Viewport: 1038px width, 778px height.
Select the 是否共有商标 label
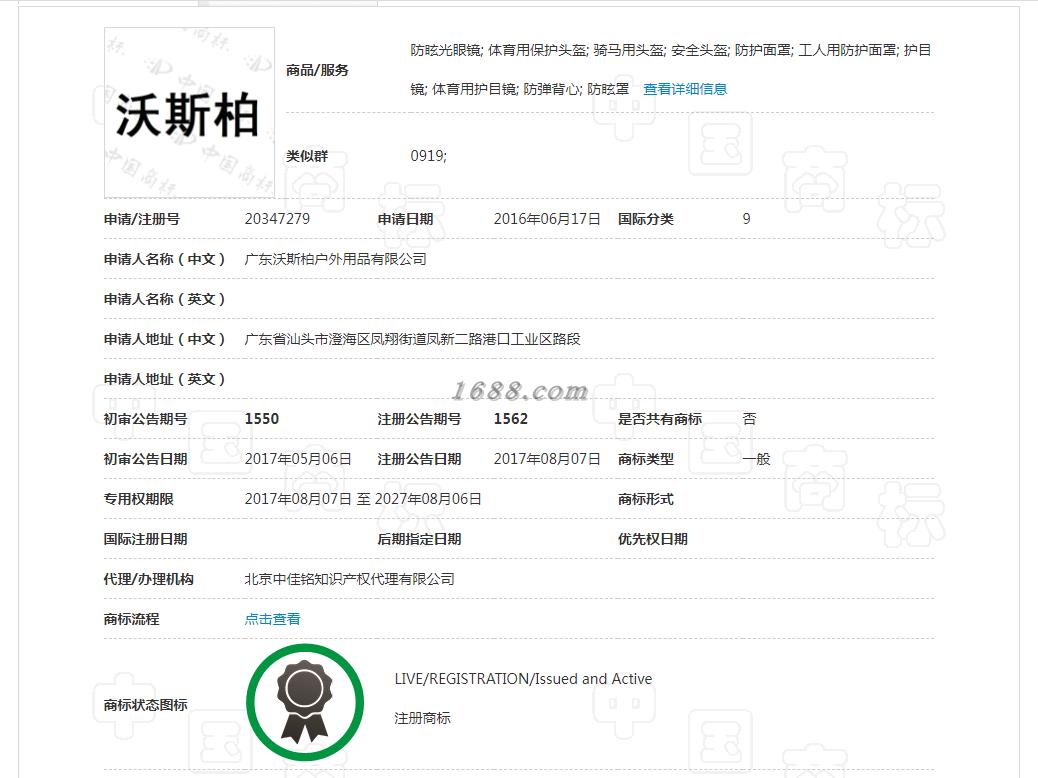[x=659, y=419]
